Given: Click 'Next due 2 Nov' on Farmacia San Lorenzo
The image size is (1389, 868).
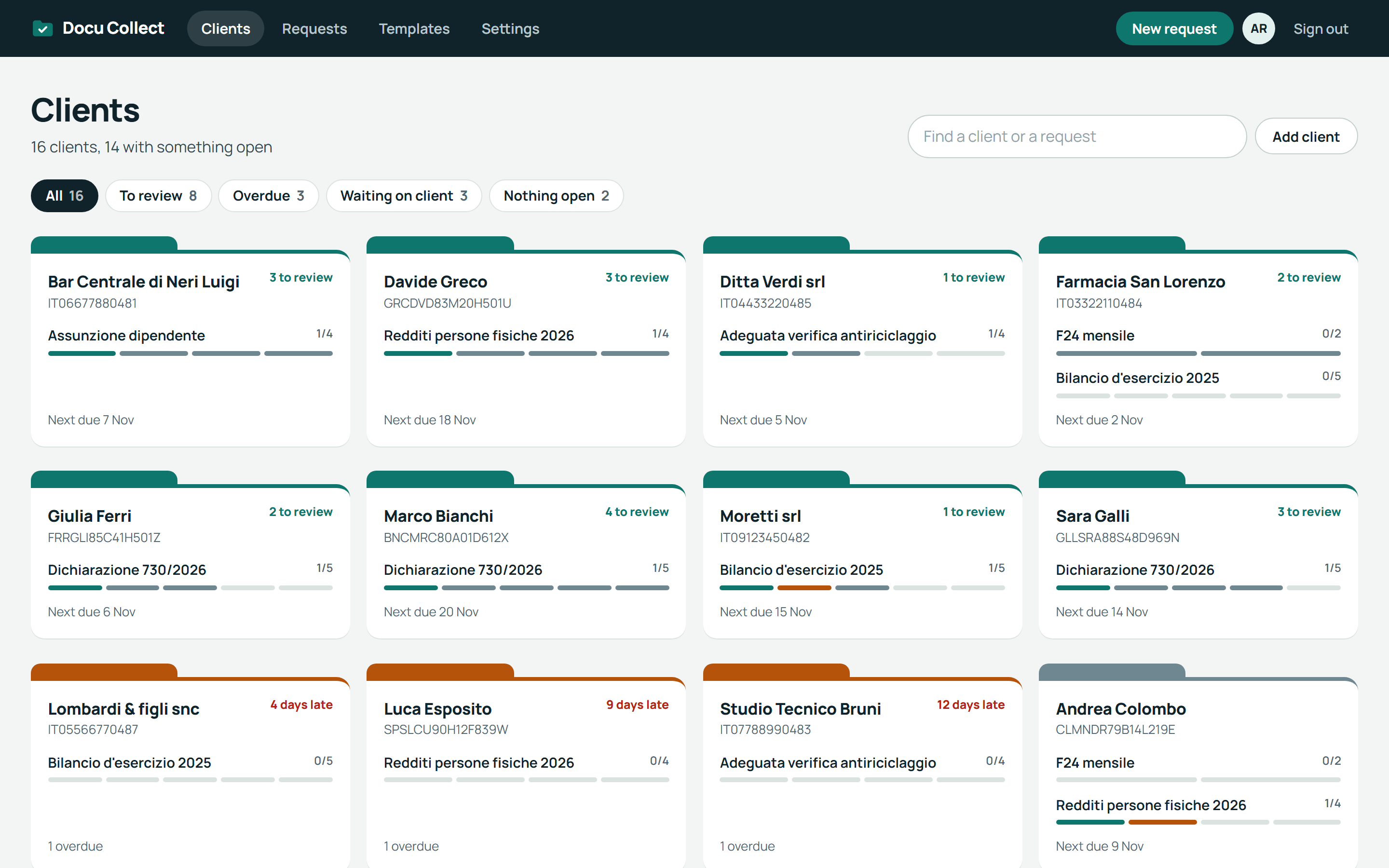Looking at the screenshot, I should point(1099,420).
